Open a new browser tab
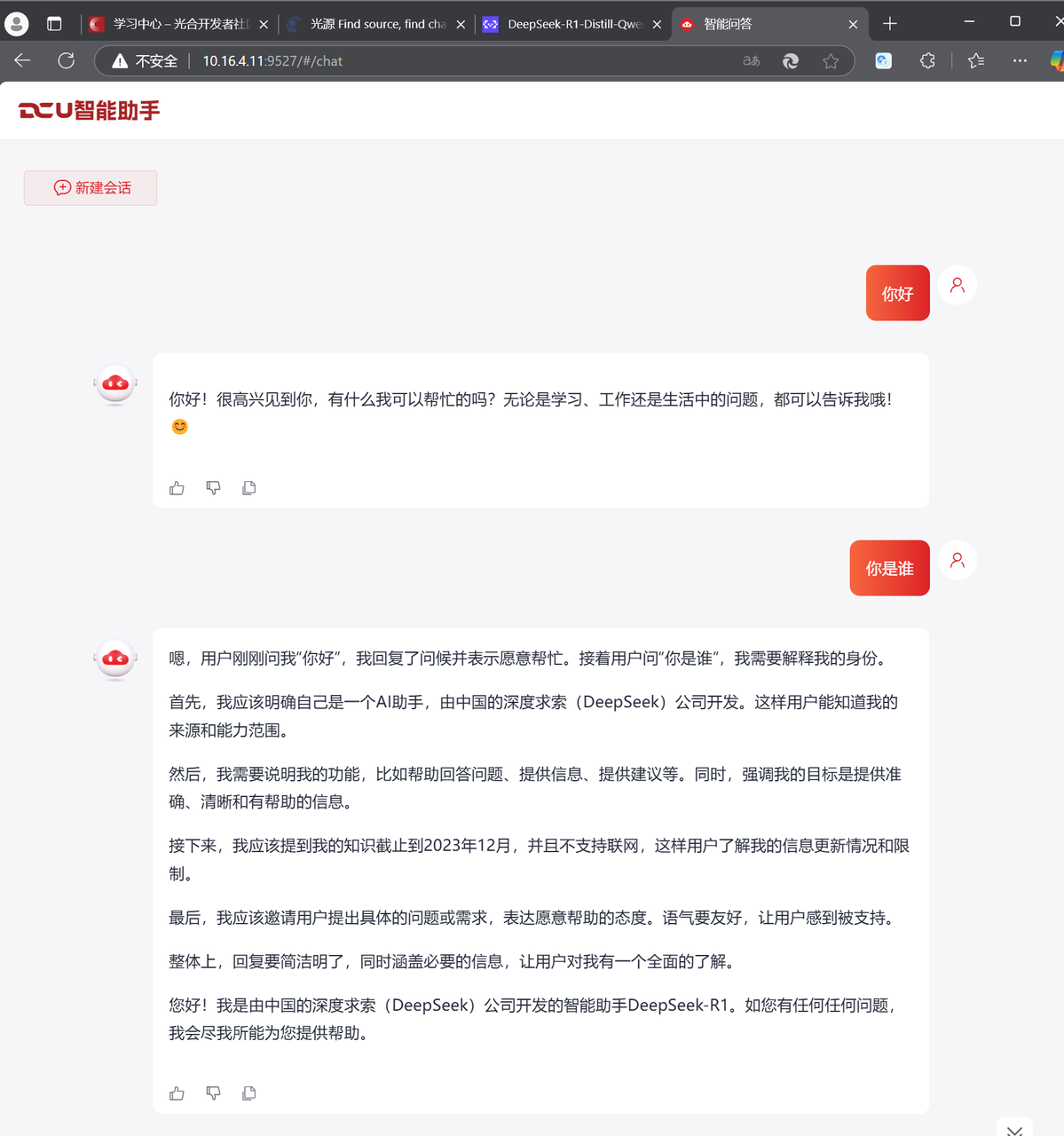 [x=890, y=24]
